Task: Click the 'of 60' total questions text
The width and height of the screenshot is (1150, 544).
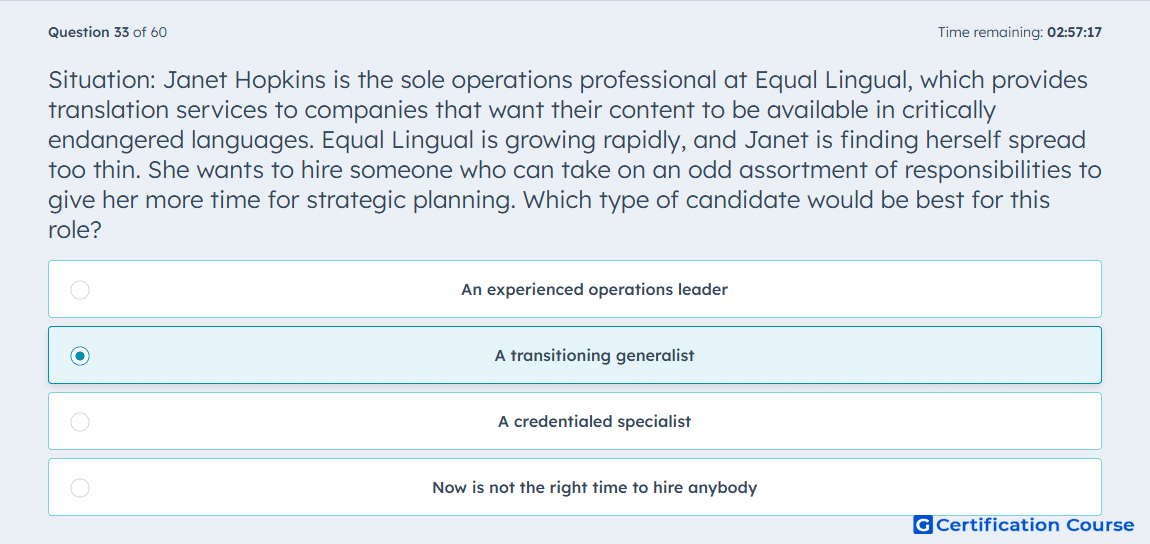Action: tap(150, 32)
